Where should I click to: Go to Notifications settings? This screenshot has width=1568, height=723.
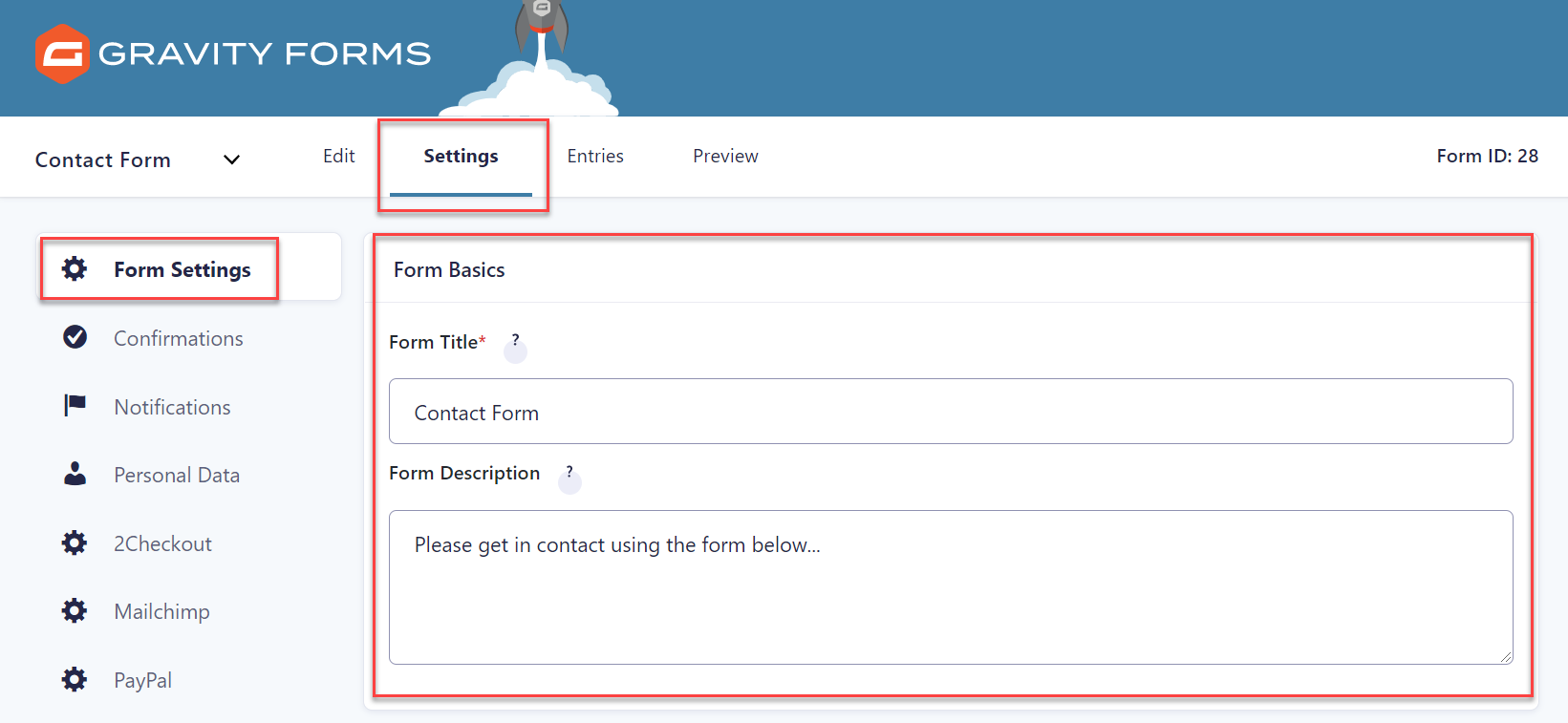click(x=172, y=407)
